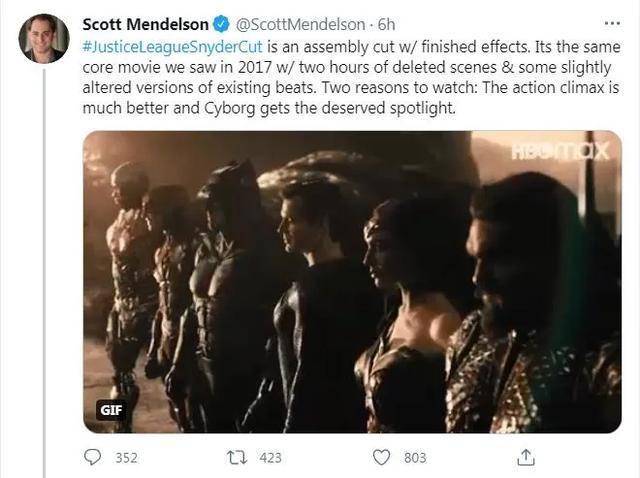The image size is (640, 478).
Task: Click the HBO Max watermark on the GIF
Action: pos(560,151)
